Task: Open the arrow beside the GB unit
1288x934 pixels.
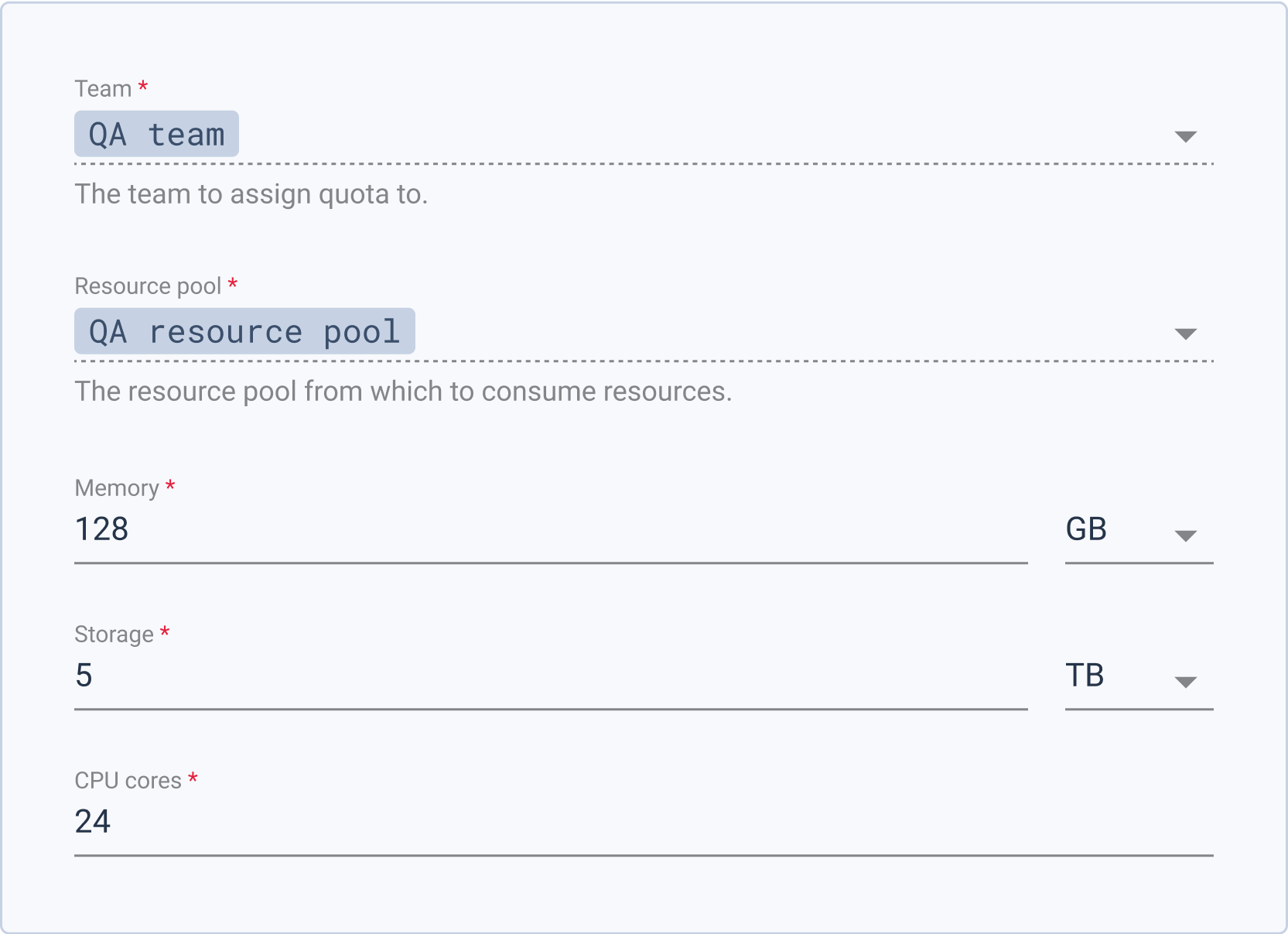Action: tap(1185, 535)
